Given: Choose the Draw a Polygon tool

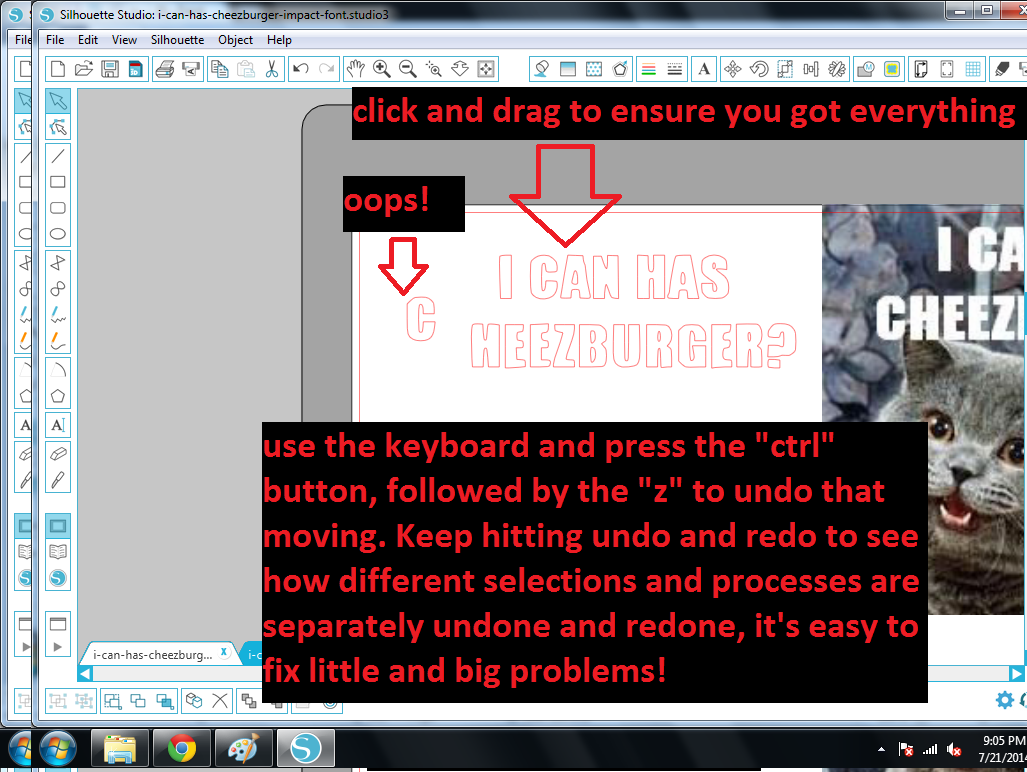Looking at the screenshot, I should 58,263.
